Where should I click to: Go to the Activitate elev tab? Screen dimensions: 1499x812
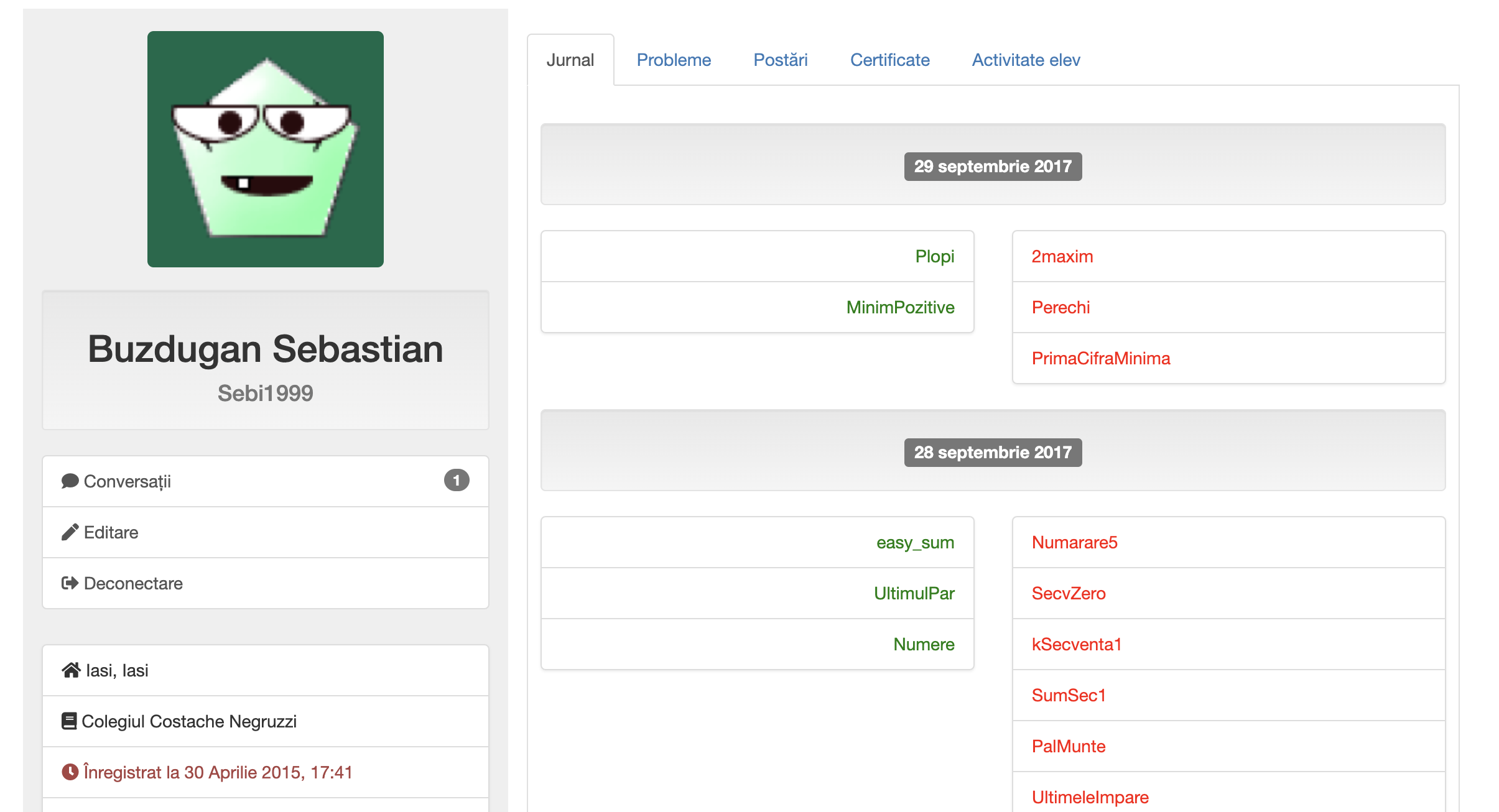click(1026, 60)
